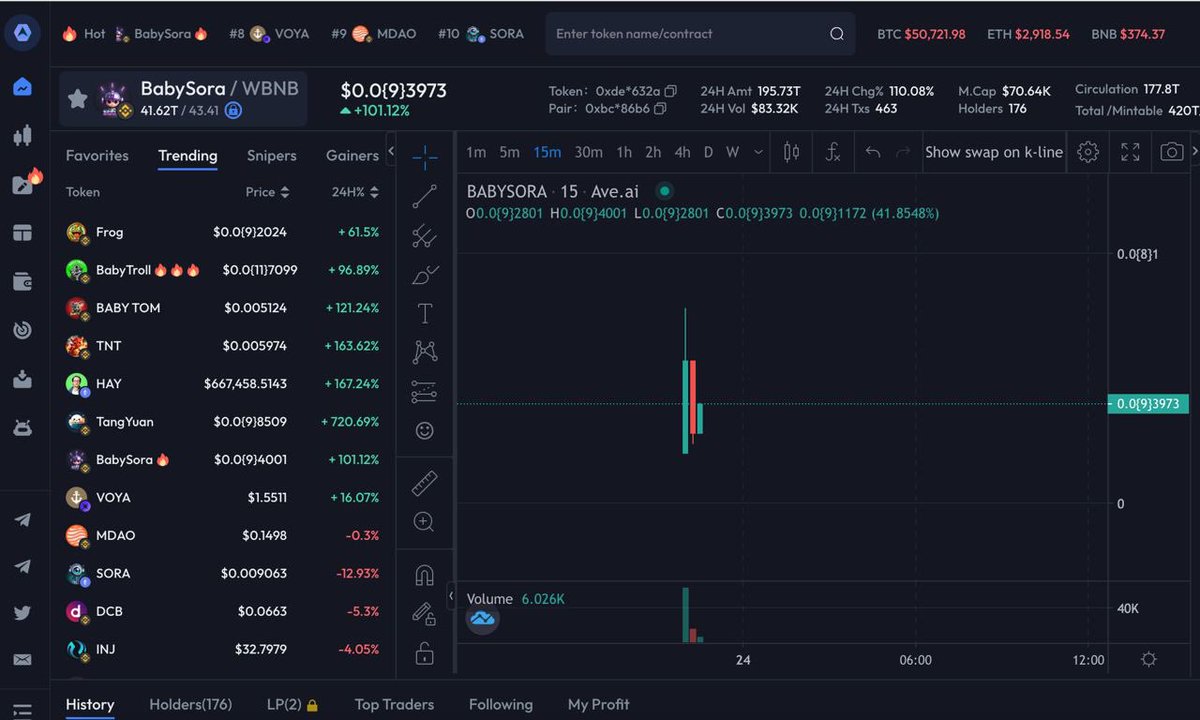Open the TangYuan token row

click(222, 422)
